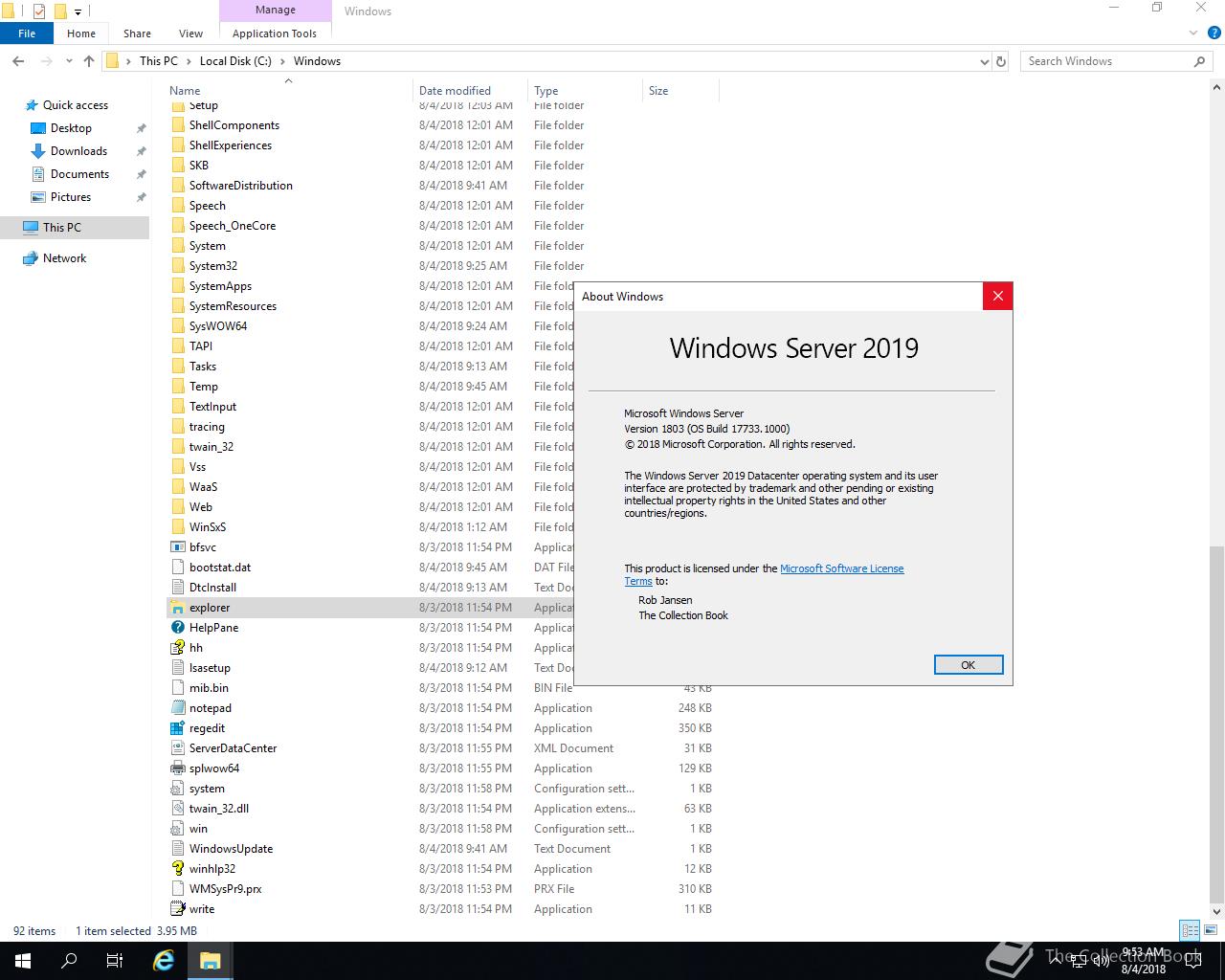Select This PC in the navigation pane
The width and height of the screenshot is (1225, 980).
pyautogui.click(x=75, y=228)
